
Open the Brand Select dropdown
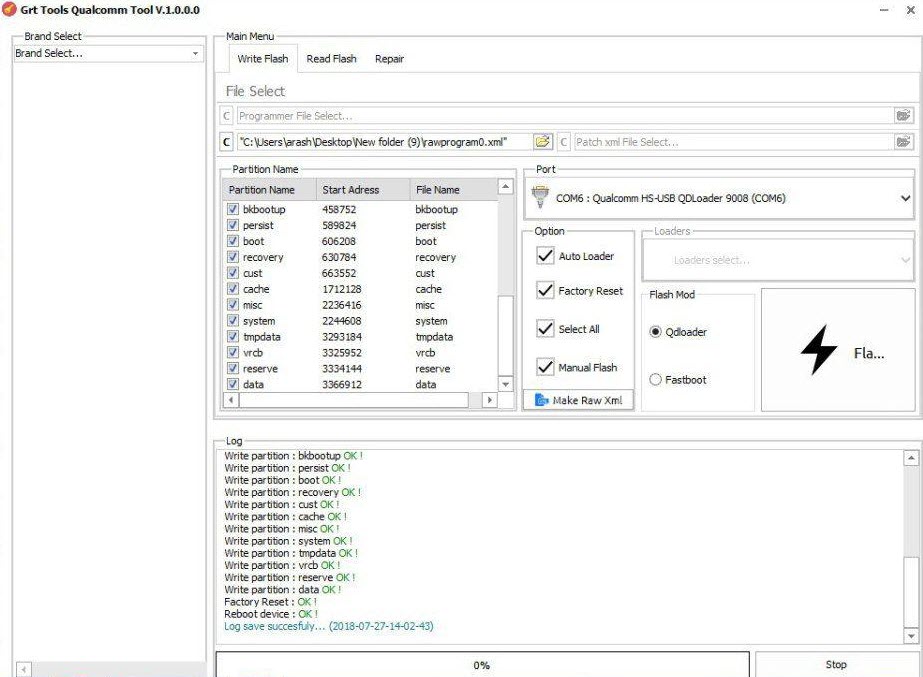point(108,54)
